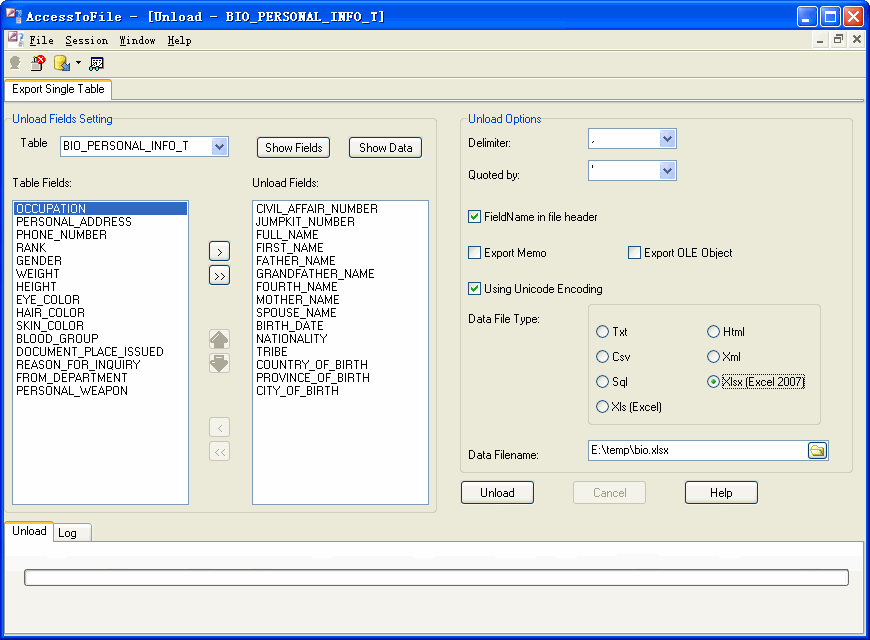The width and height of the screenshot is (870, 640).
Task: Select the Html file type radio button
Action: (x=713, y=331)
